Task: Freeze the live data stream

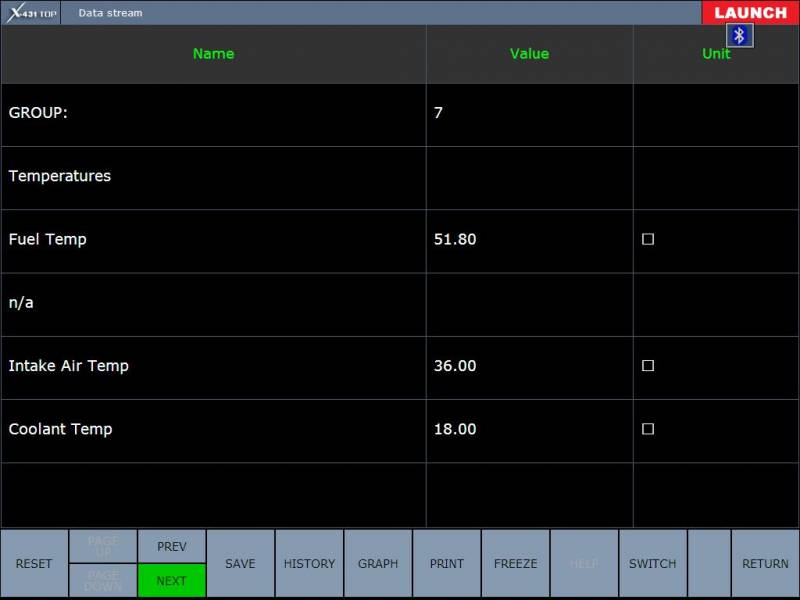Action: (x=516, y=564)
